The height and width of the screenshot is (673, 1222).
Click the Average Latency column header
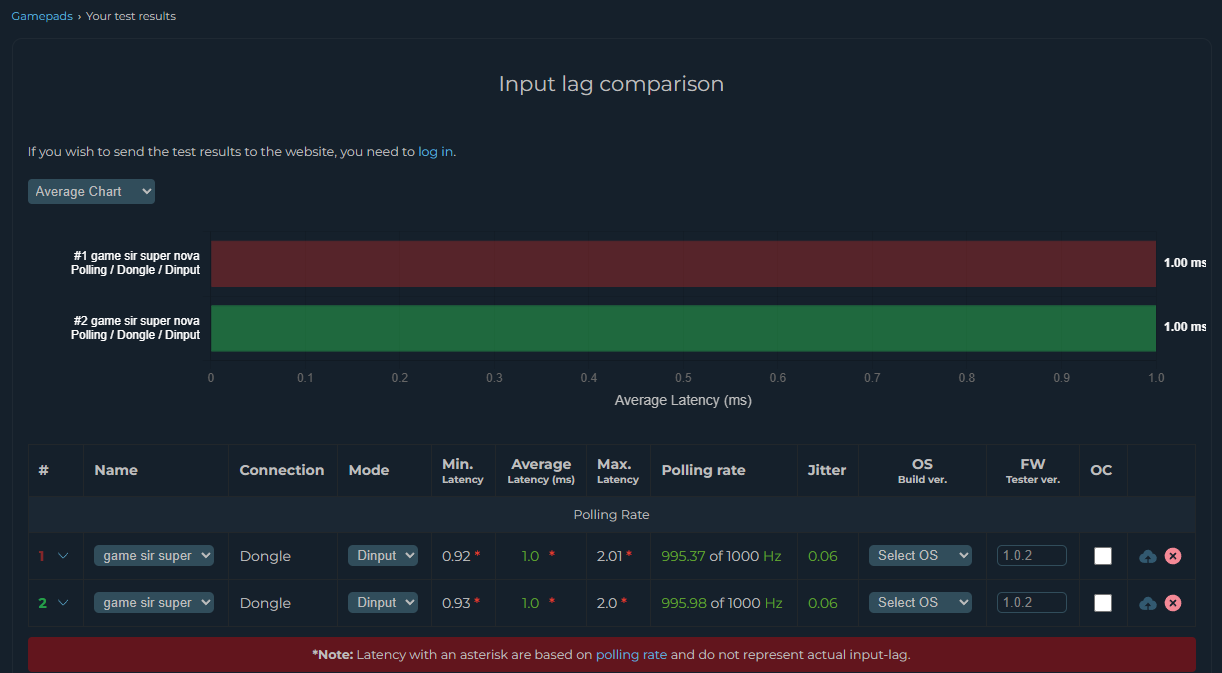541,471
